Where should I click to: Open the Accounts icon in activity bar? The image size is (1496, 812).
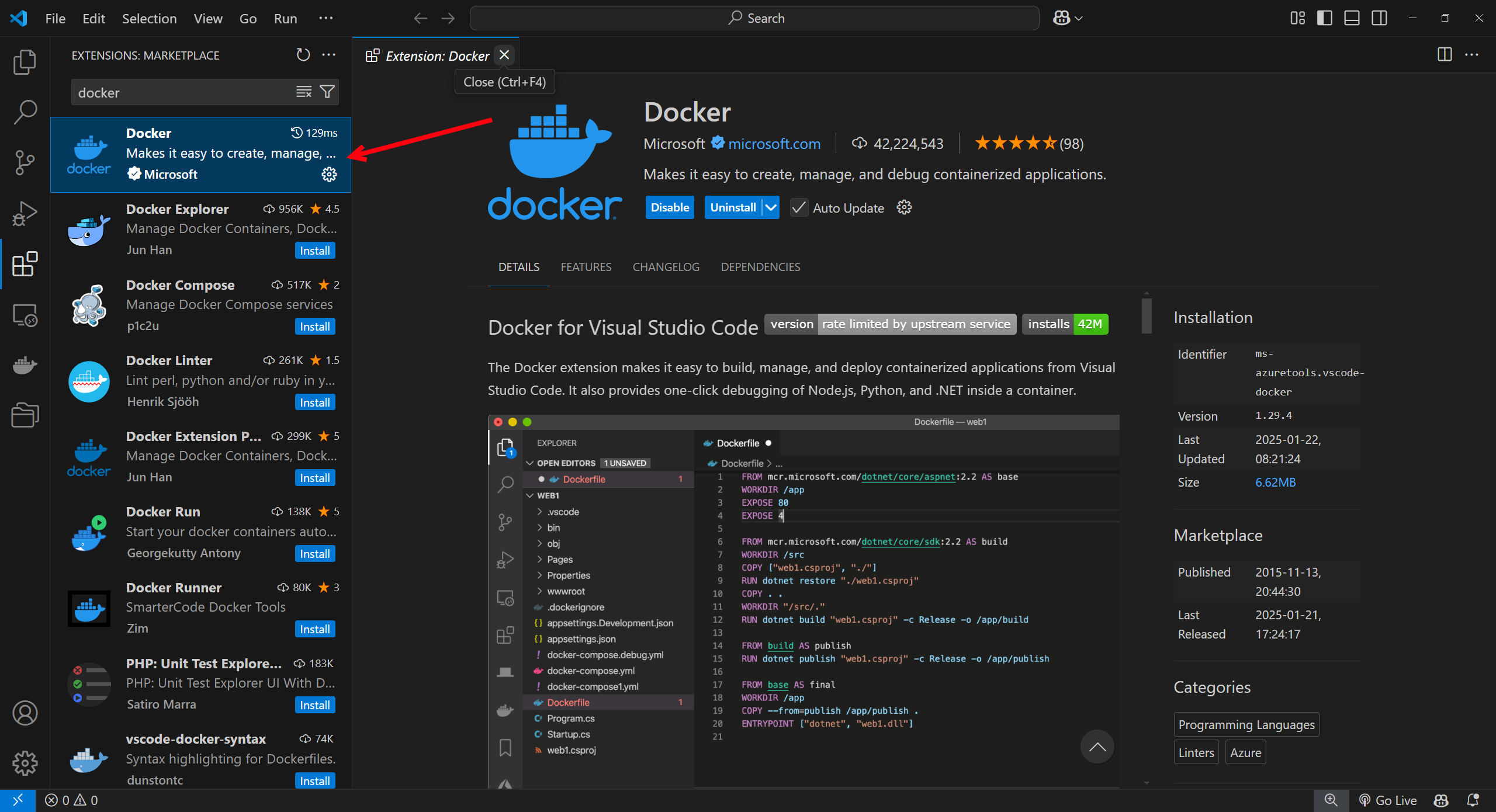(25, 713)
